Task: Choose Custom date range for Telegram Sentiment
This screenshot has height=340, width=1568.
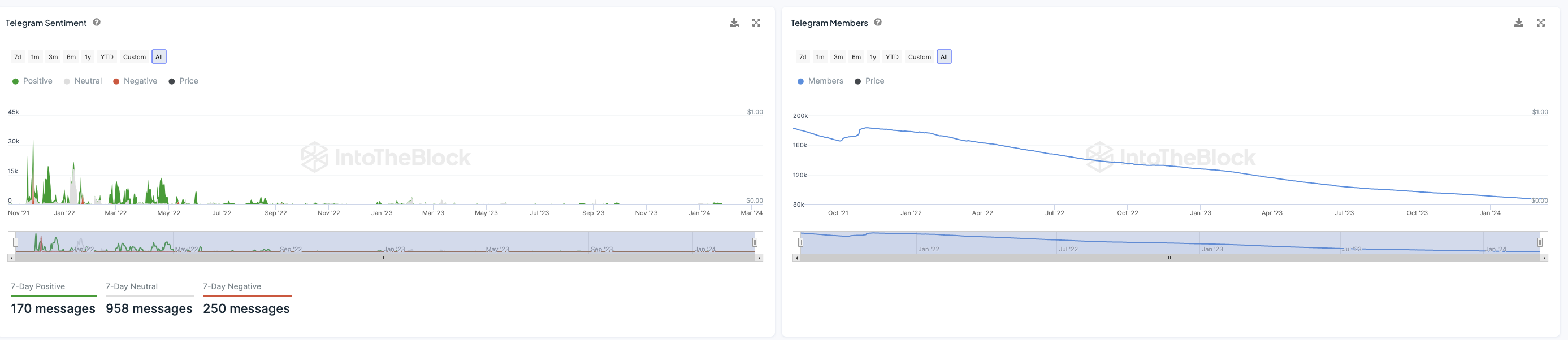Action: [x=135, y=57]
